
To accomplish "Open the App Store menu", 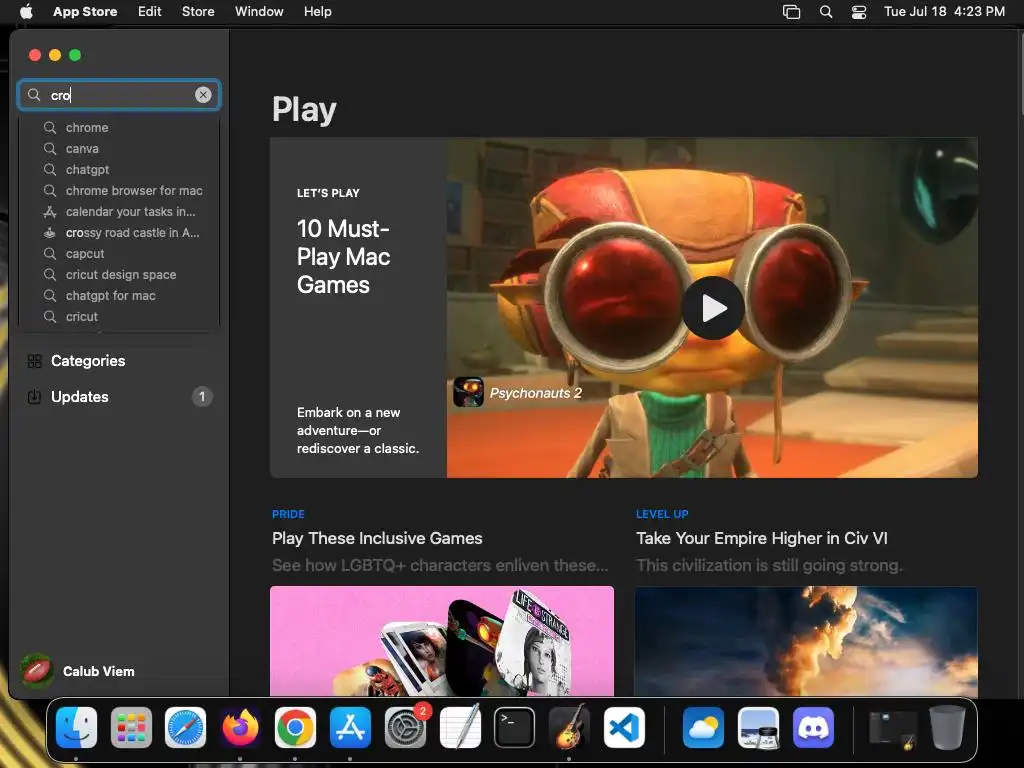I will 85,11.
